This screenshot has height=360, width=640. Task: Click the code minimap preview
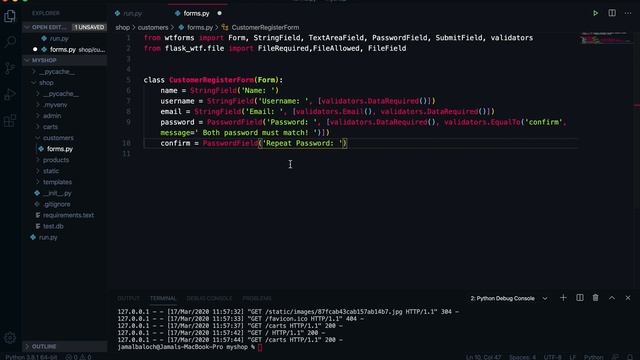point(604,38)
